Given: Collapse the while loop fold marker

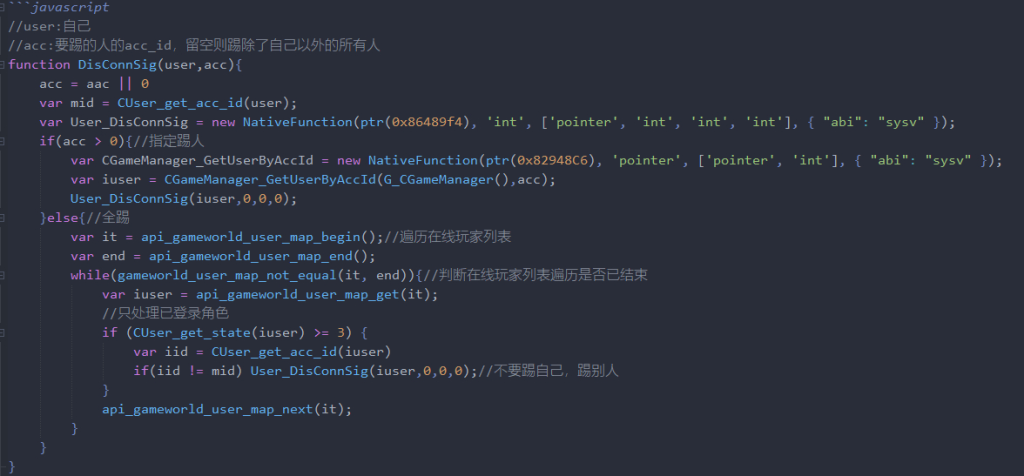Looking at the screenshot, I should (x=3, y=275).
